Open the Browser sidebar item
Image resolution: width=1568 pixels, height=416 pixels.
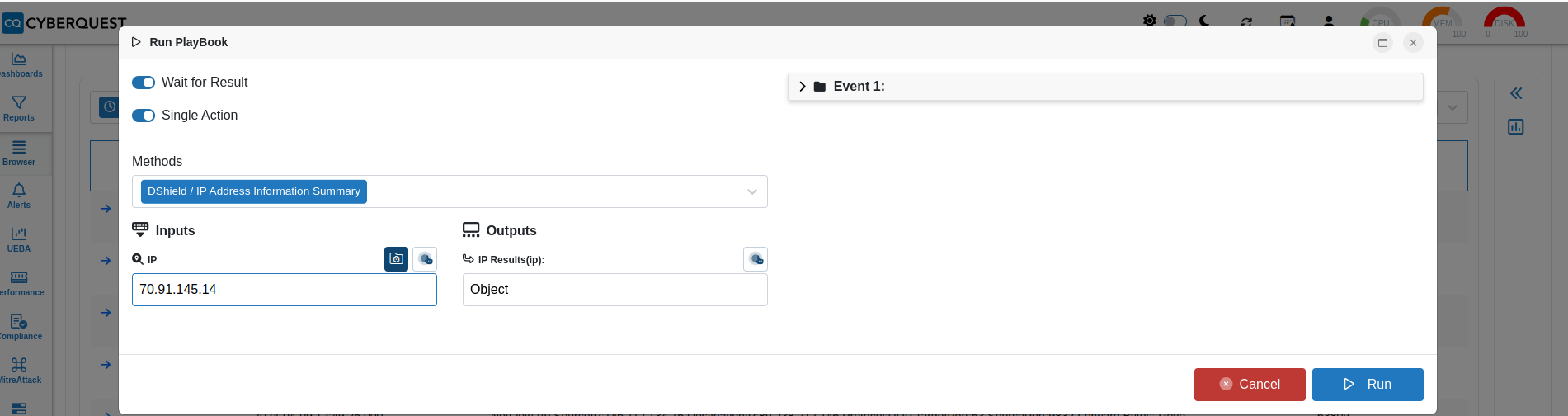[19, 153]
